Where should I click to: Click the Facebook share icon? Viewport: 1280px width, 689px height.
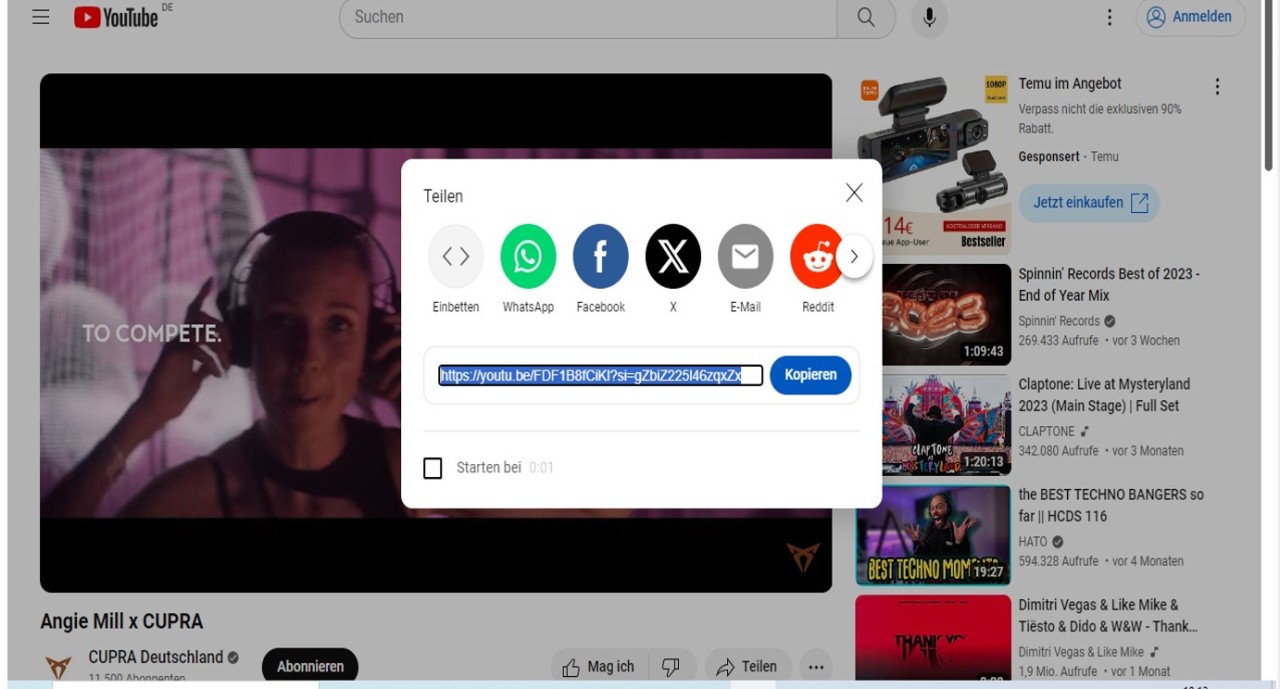(x=600, y=256)
